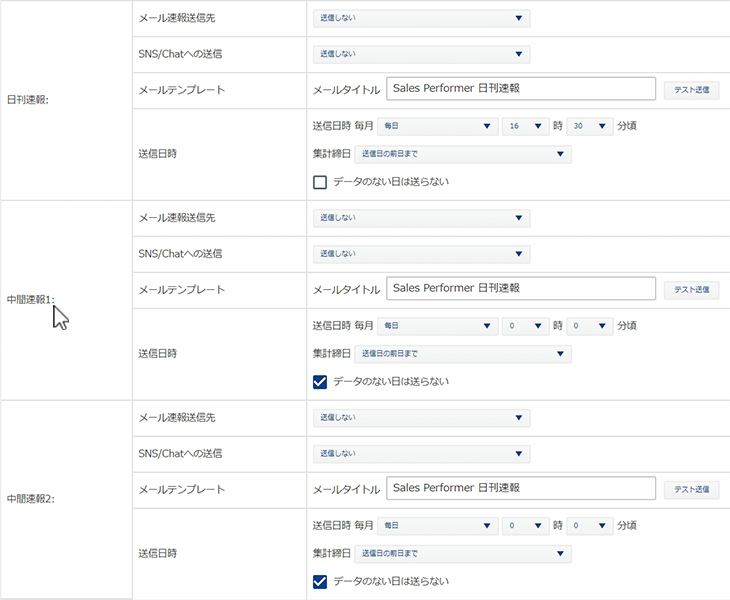This screenshot has height=600, width=730.
Task: Open 日刊速報 SNS/Chatへの送信 dropdown
Action: pyautogui.click(x=421, y=54)
